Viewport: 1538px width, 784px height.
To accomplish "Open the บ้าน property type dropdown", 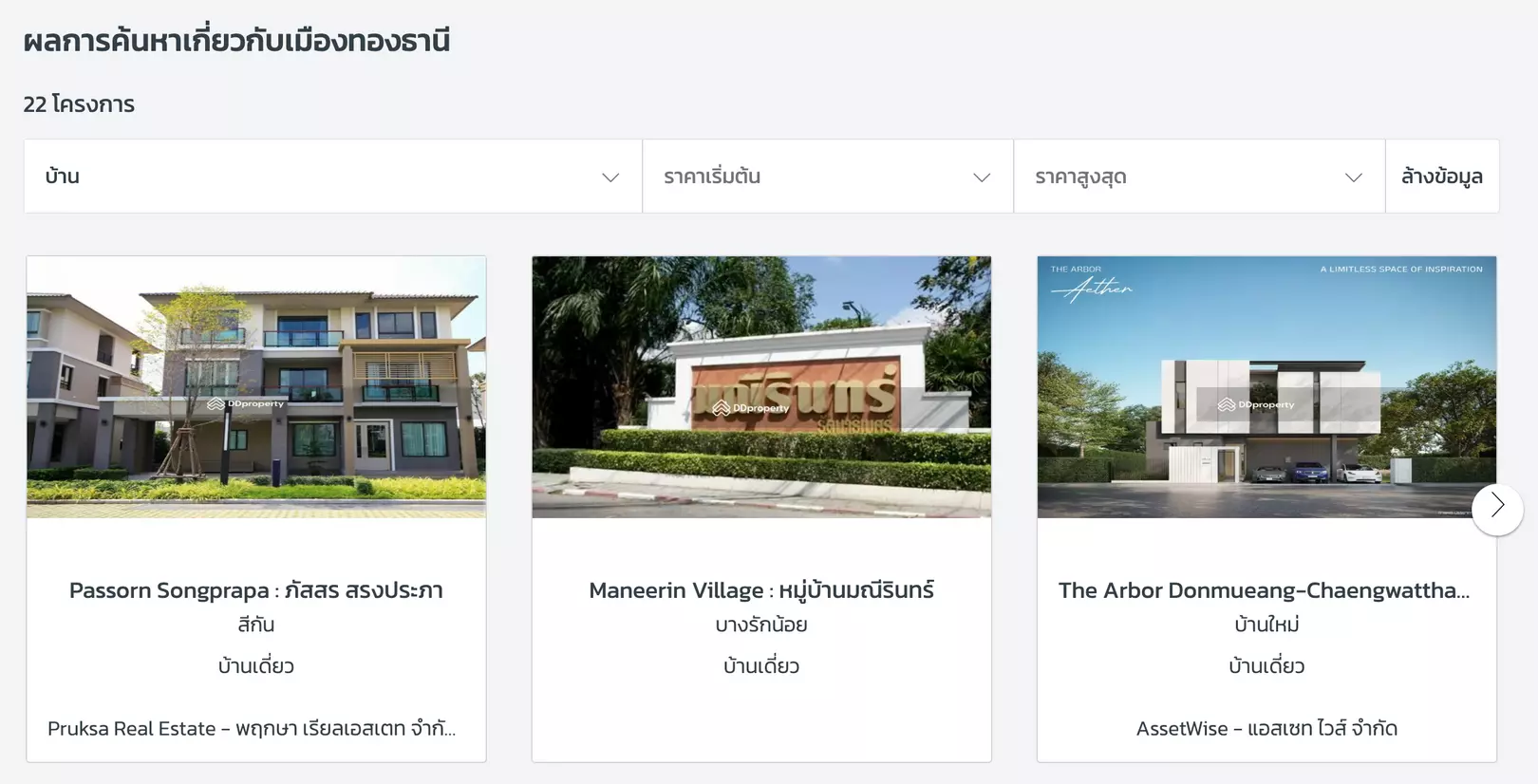I will click(x=333, y=177).
